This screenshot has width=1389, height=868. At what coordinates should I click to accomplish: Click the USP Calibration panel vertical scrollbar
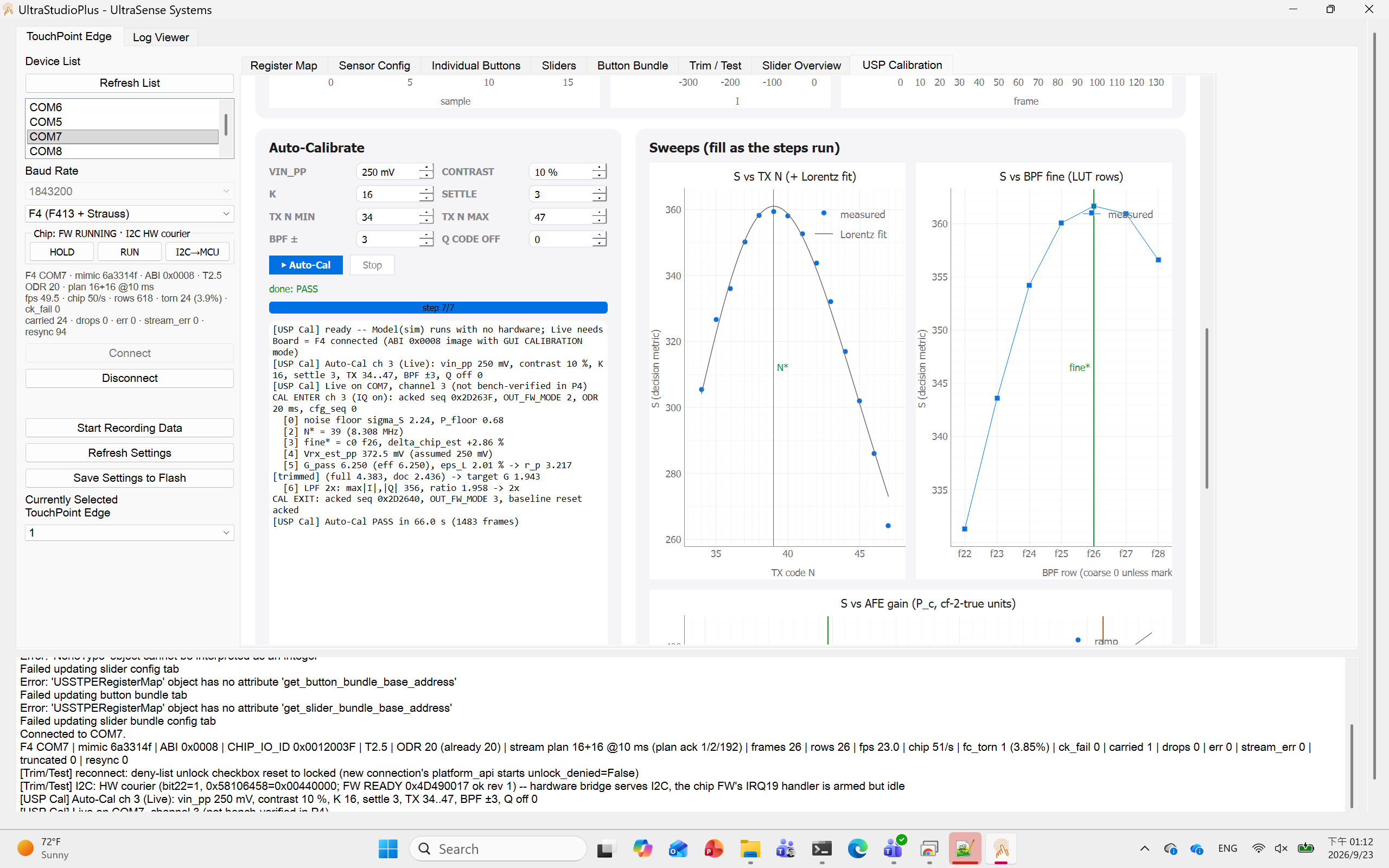coord(1207,407)
